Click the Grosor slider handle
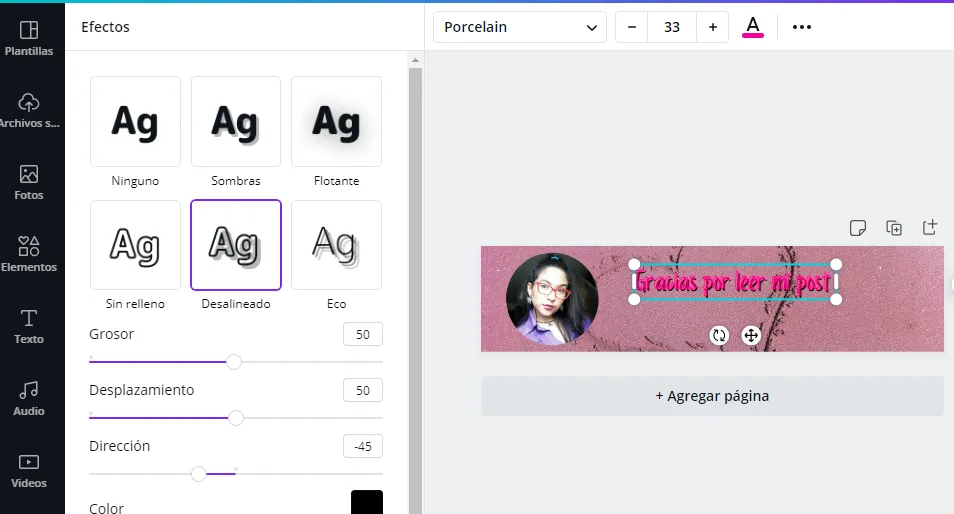 [234, 362]
